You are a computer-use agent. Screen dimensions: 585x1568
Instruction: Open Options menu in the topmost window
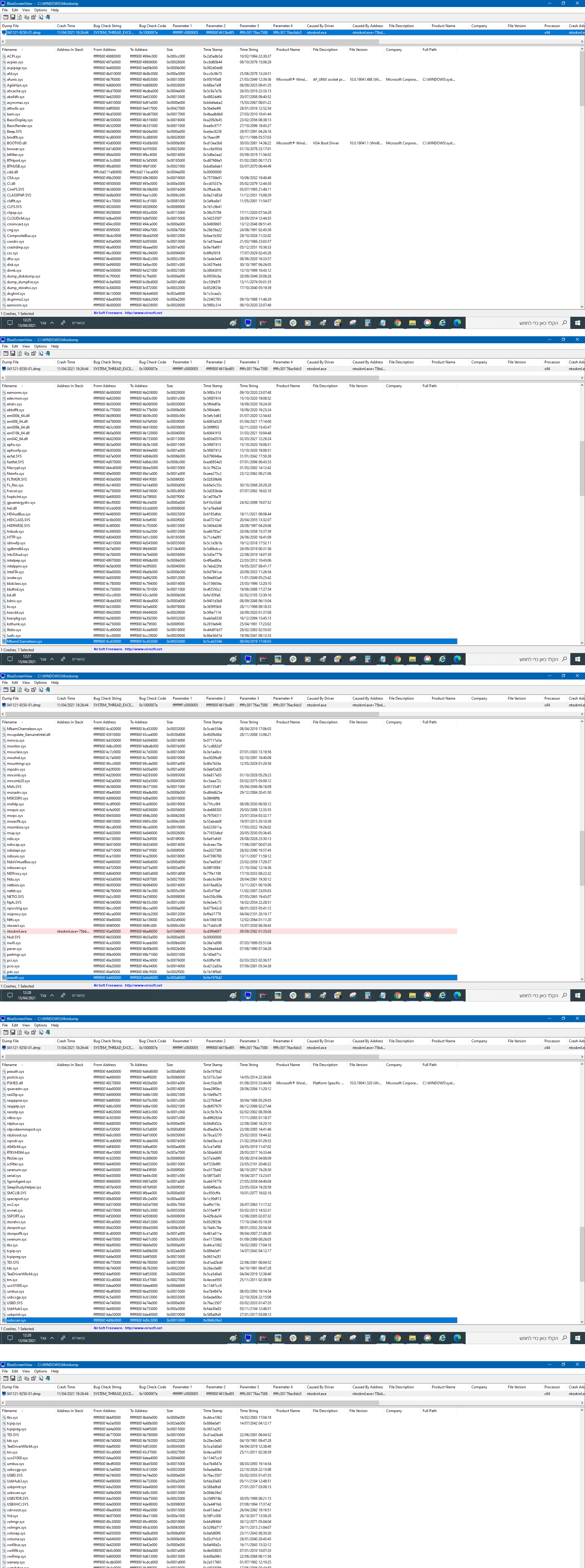pos(40,10)
